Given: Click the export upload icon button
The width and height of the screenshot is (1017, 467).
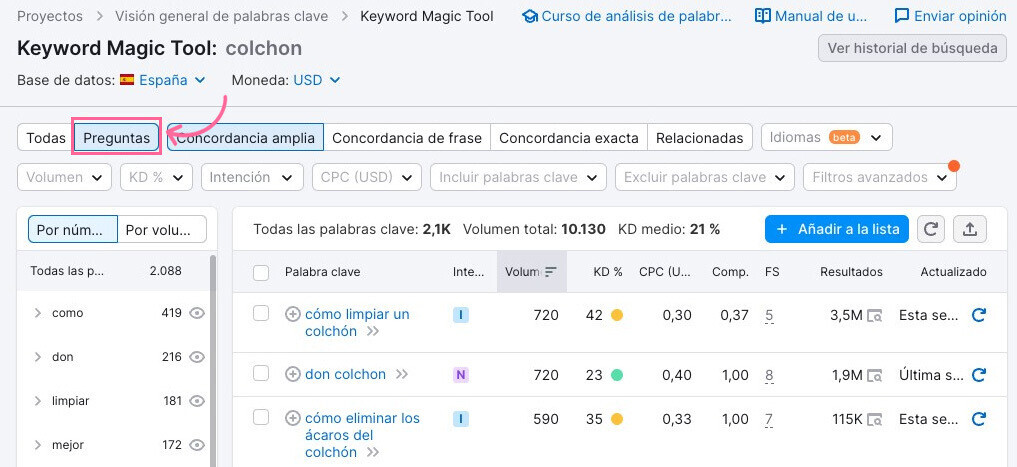Looking at the screenshot, I should (970, 229).
